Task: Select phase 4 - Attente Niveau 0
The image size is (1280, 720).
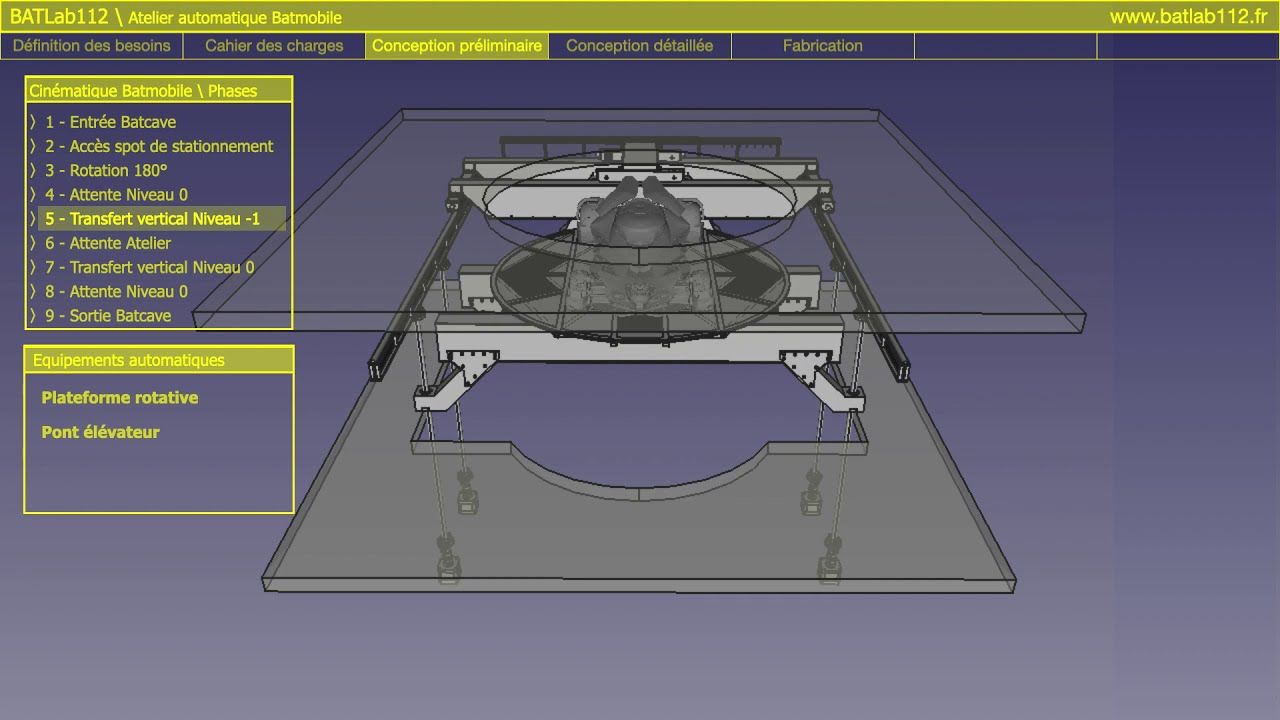Action: point(116,194)
